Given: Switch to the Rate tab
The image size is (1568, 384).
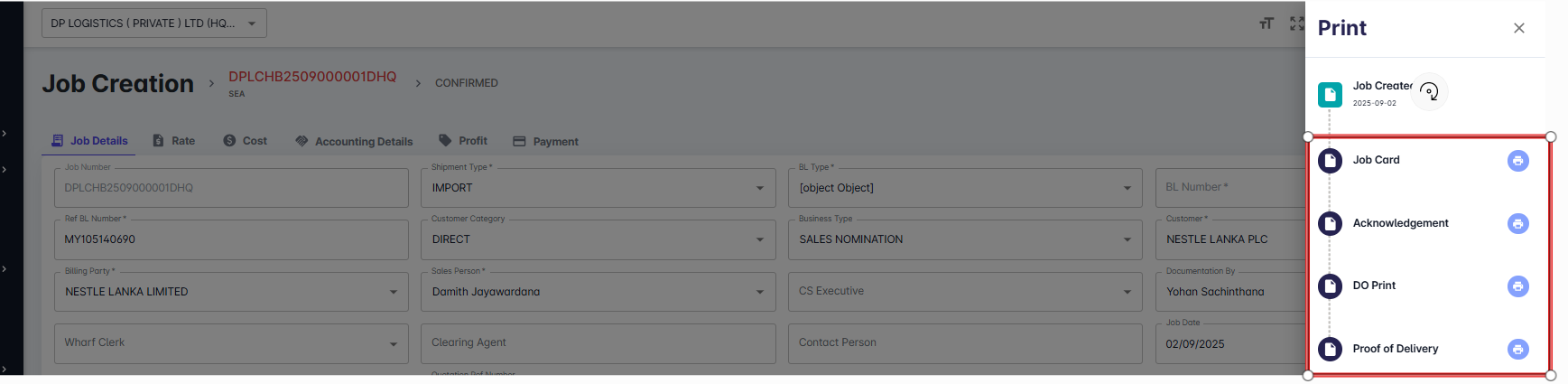Looking at the screenshot, I should [x=173, y=141].
